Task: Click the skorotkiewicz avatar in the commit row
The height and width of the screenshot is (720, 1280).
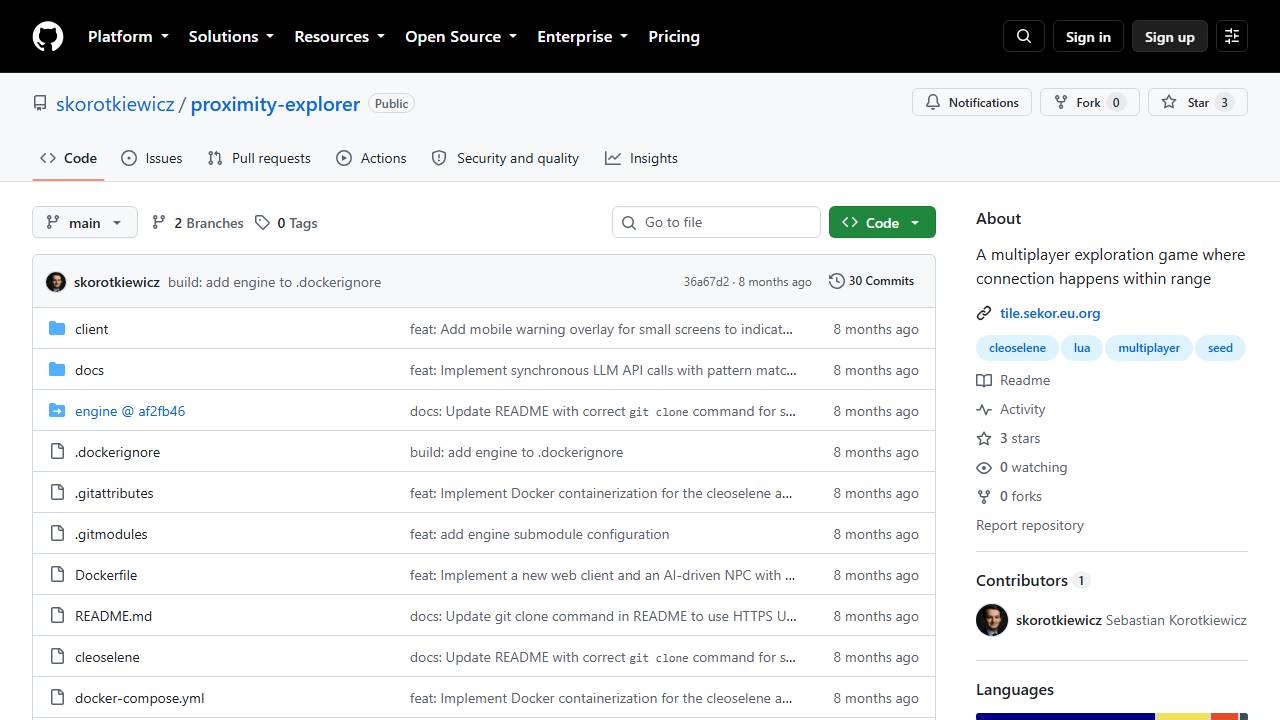Action: [56, 282]
